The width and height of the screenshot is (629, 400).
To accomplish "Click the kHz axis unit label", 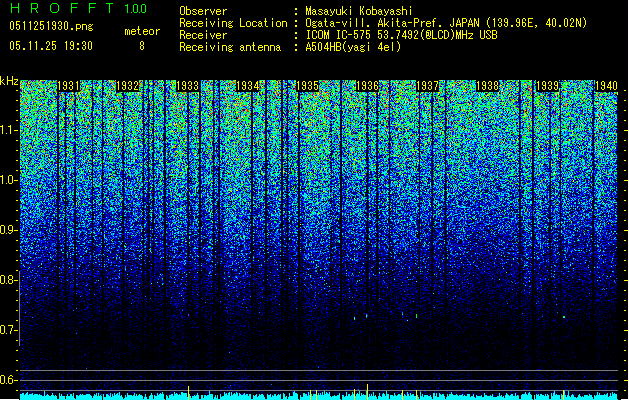I will pos(9,81).
